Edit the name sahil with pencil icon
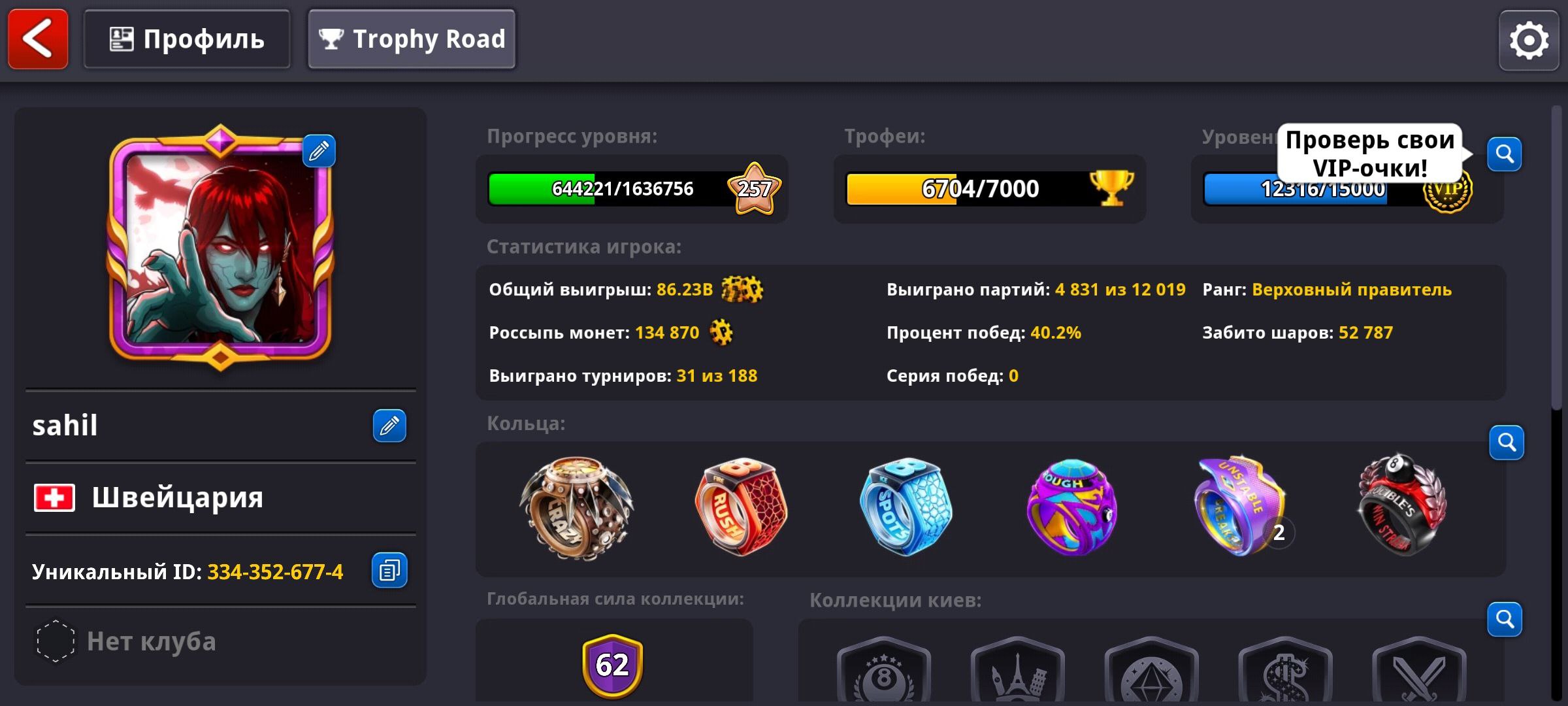The image size is (1568, 706). (389, 426)
